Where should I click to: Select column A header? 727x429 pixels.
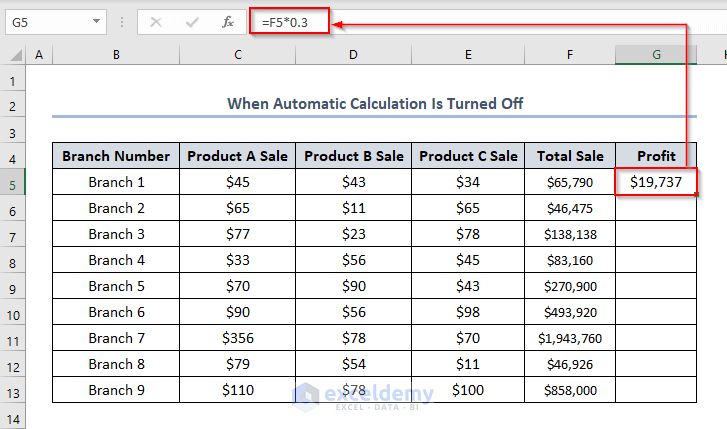39,55
